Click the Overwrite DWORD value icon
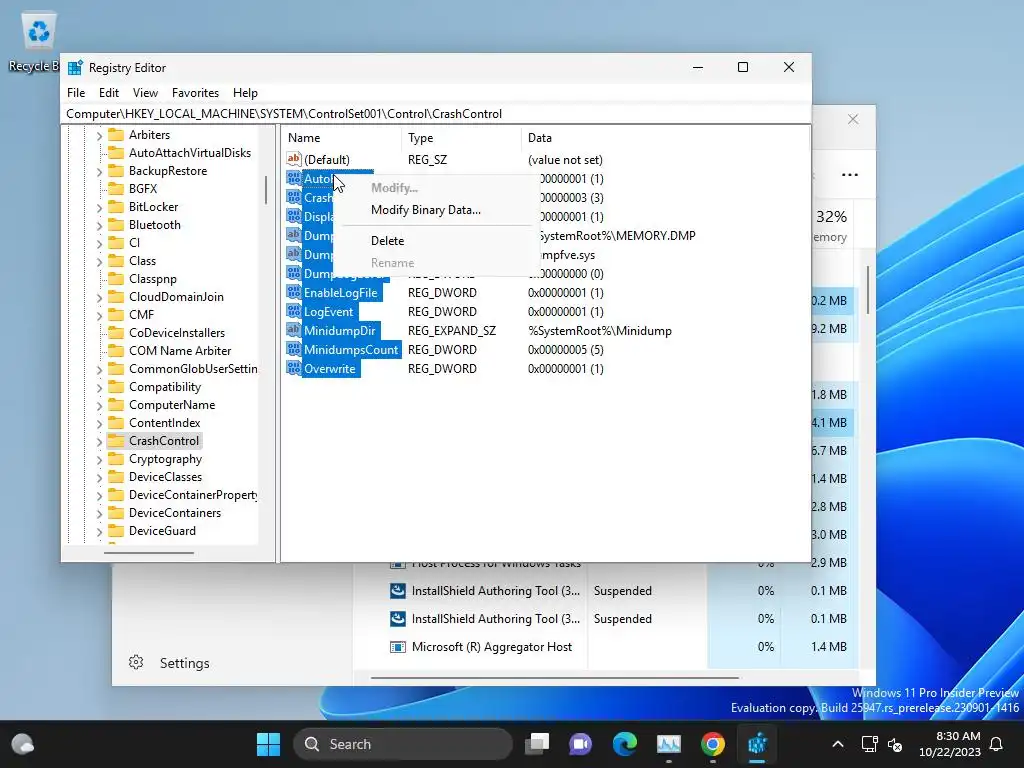The width and height of the screenshot is (1024, 768). click(x=294, y=368)
